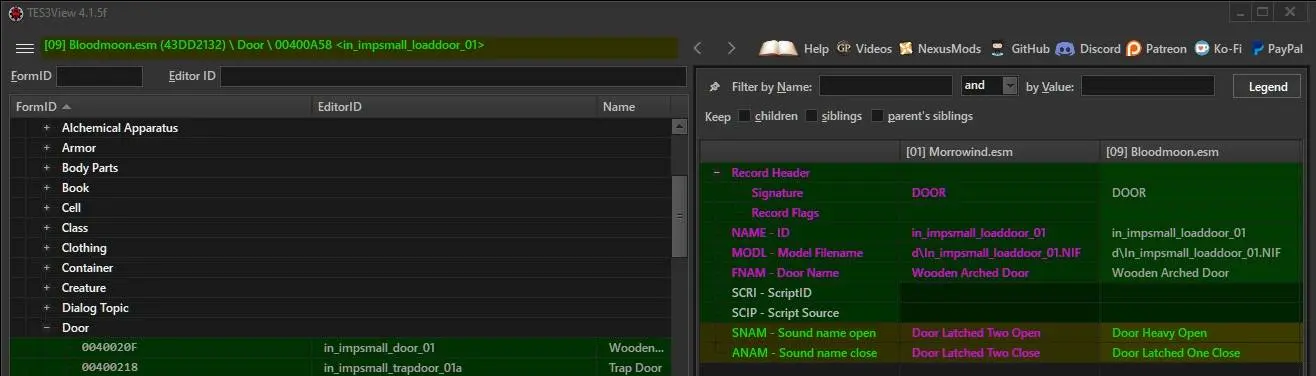Click the Filter by Name field

click(x=886, y=86)
